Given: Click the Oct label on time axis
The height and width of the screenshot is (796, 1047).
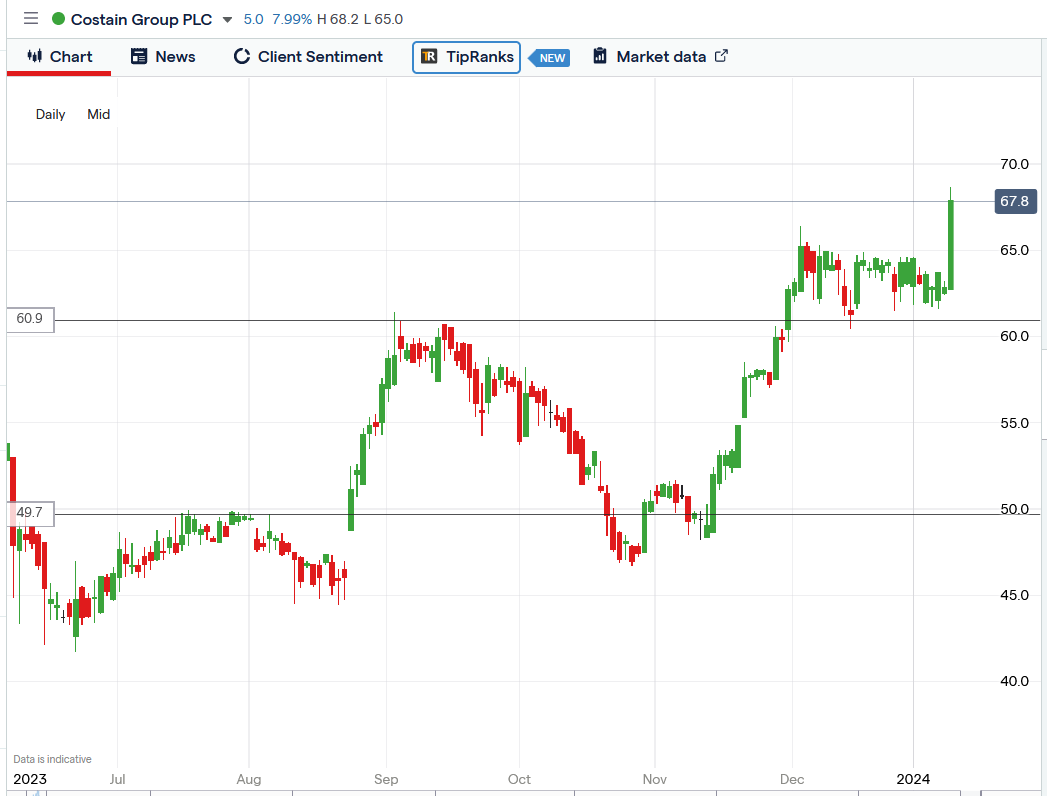Looking at the screenshot, I should pyautogui.click(x=519, y=779).
